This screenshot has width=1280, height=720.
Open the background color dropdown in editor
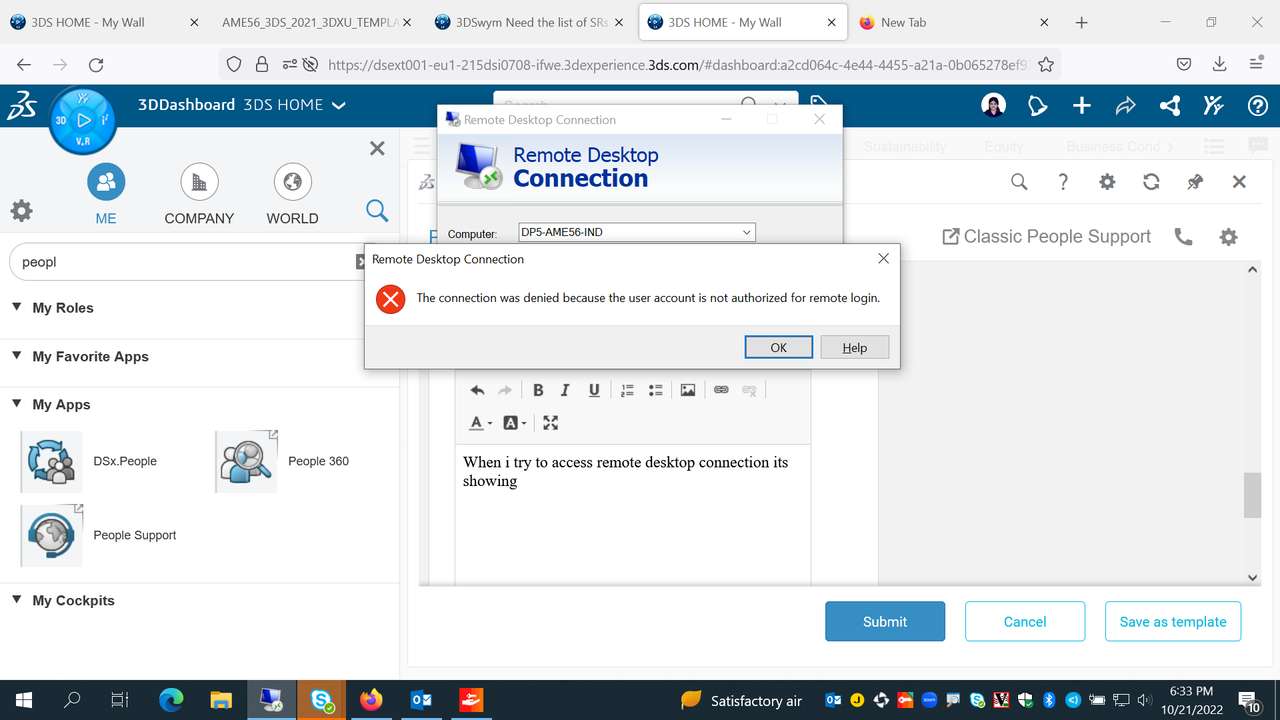pos(515,423)
